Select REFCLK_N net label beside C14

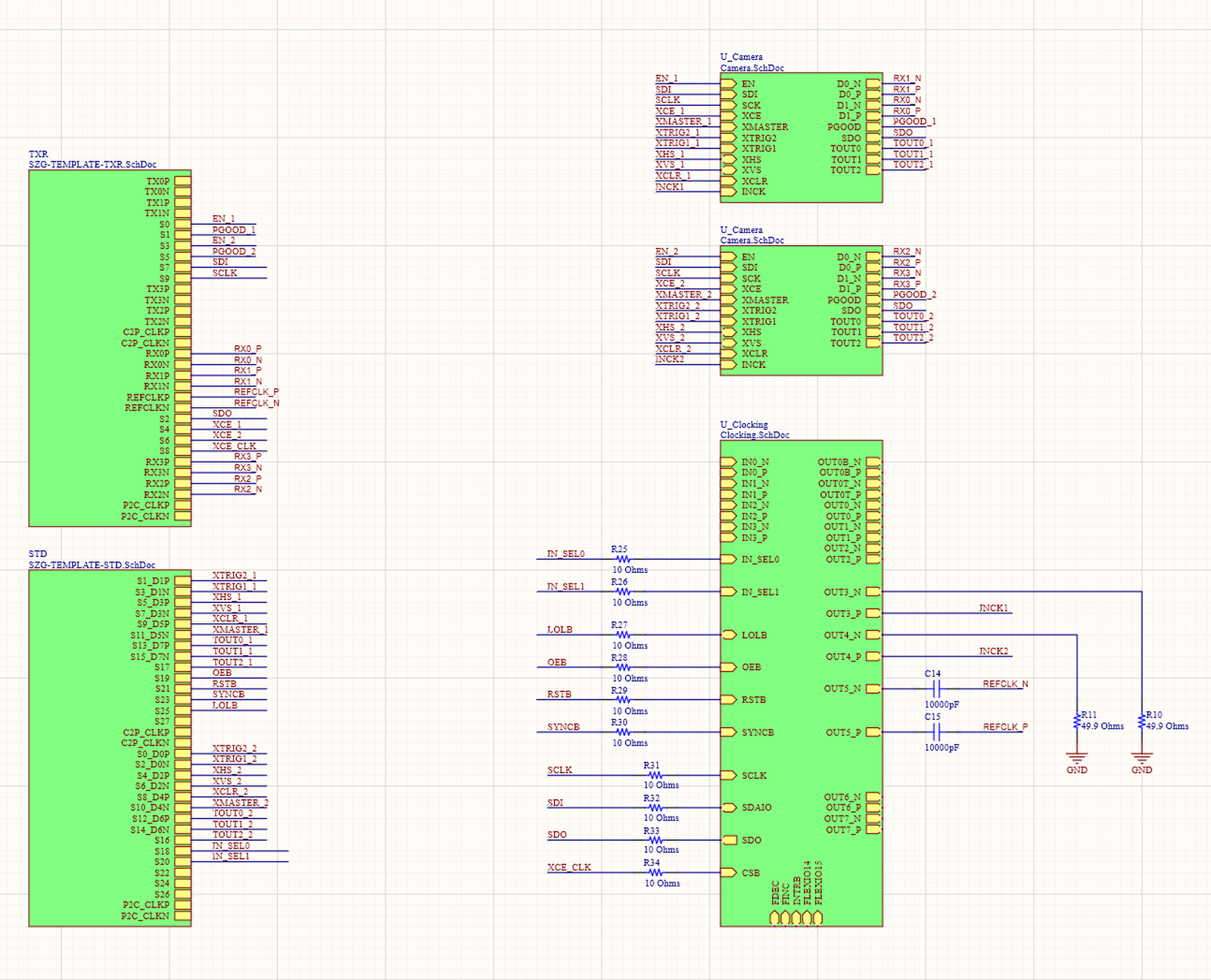coord(1005,683)
